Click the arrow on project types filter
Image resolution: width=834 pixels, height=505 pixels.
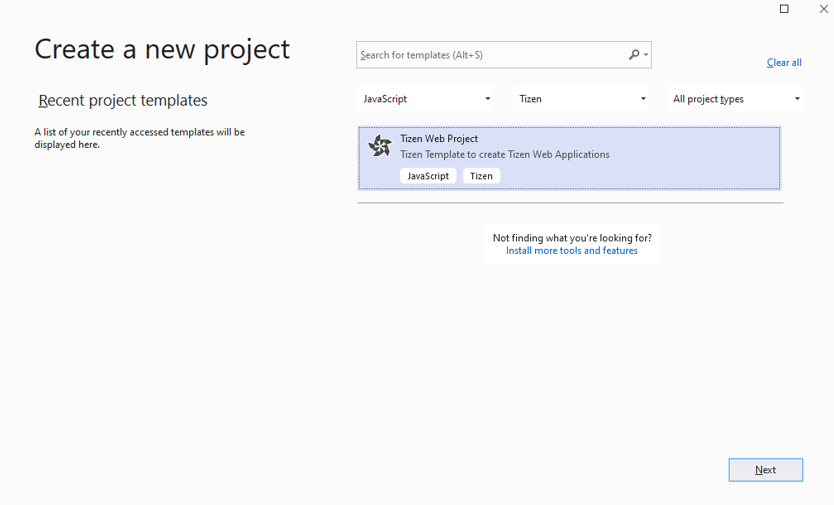tap(797, 99)
